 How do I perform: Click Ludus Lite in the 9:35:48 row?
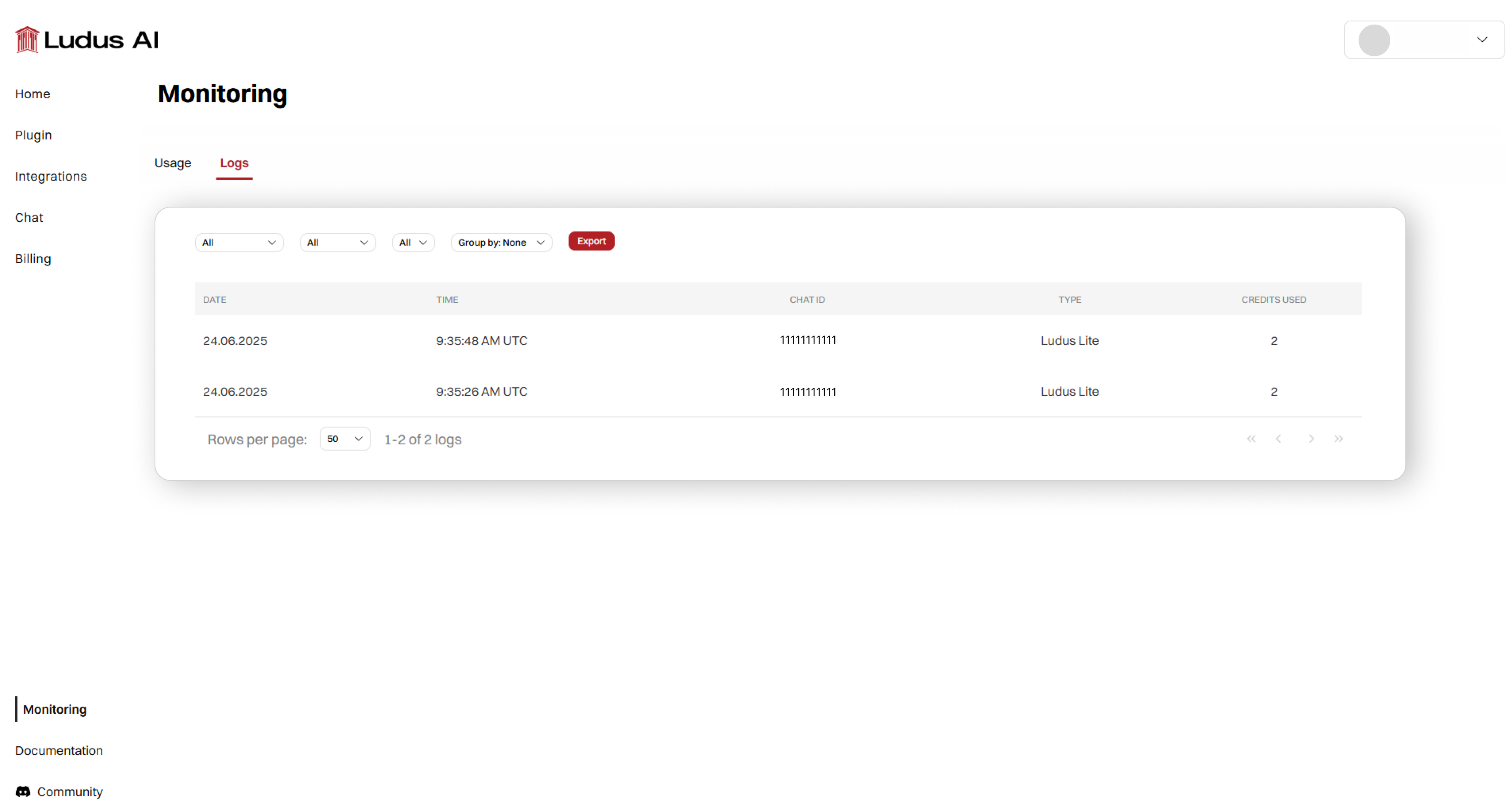(1070, 341)
